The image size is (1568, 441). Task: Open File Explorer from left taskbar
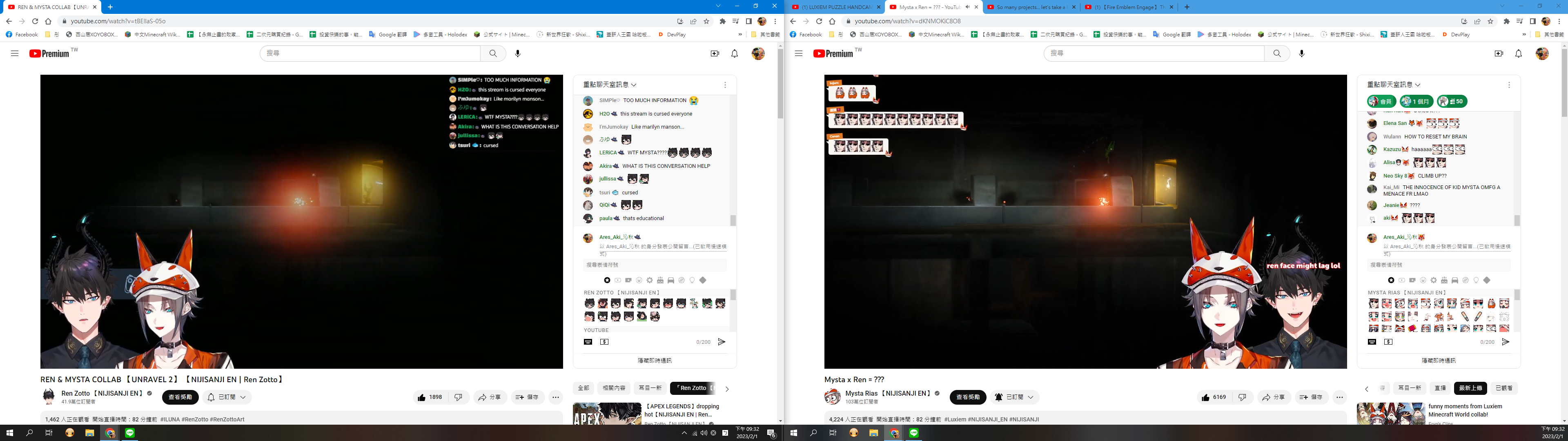click(89, 433)
